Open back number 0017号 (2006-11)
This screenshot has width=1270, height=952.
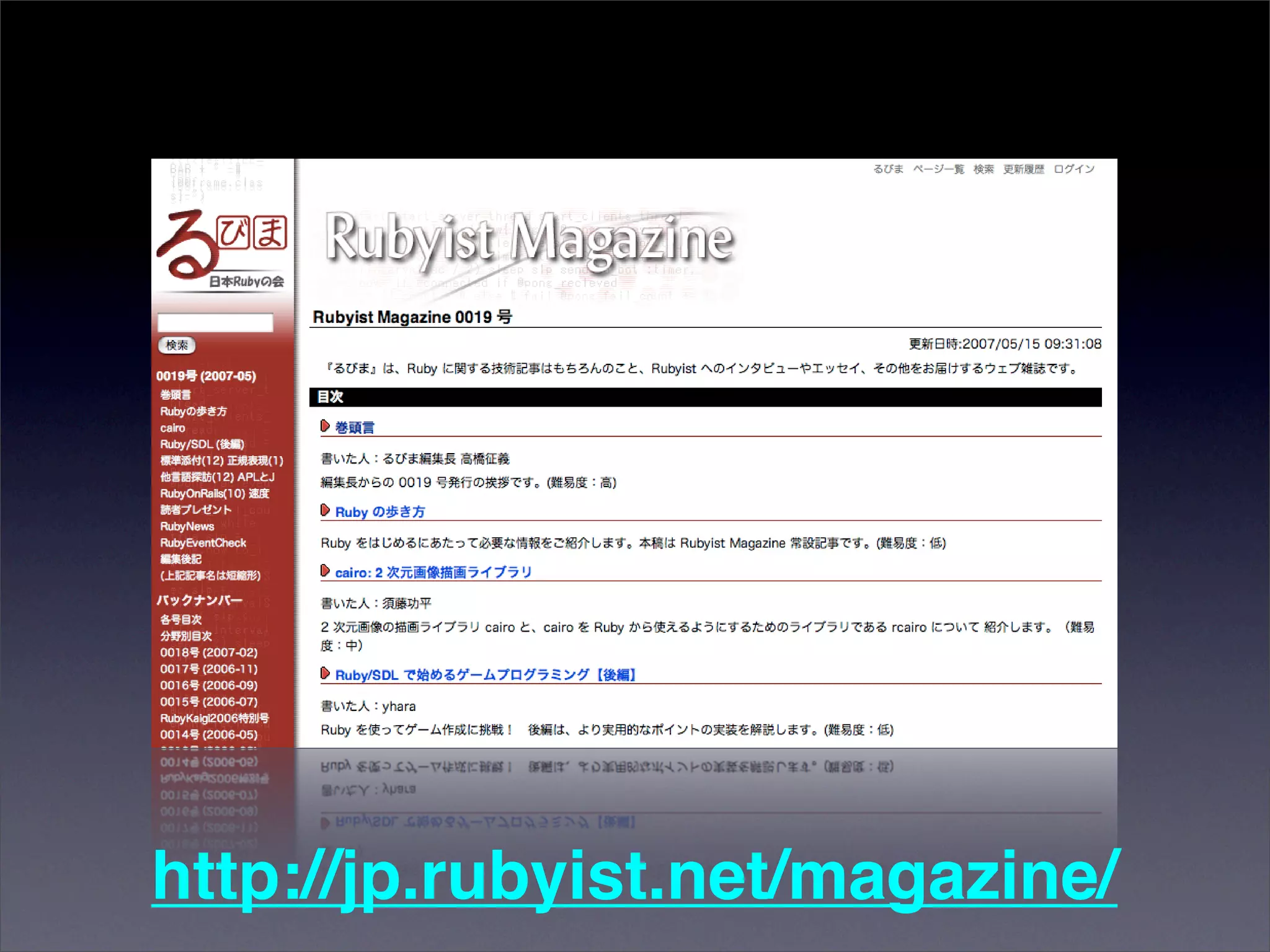click(209, 669)
